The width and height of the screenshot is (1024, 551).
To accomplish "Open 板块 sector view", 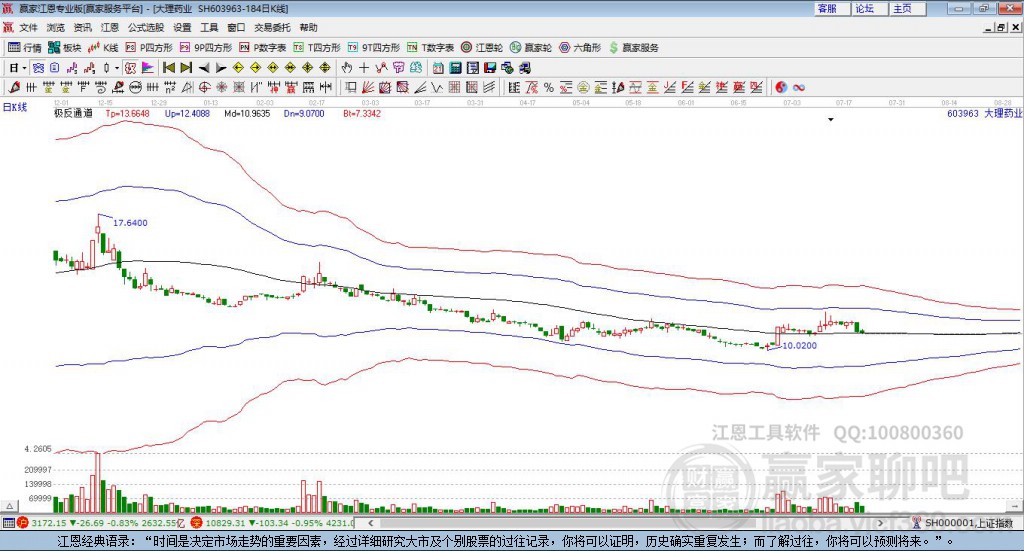I will 65,48.
